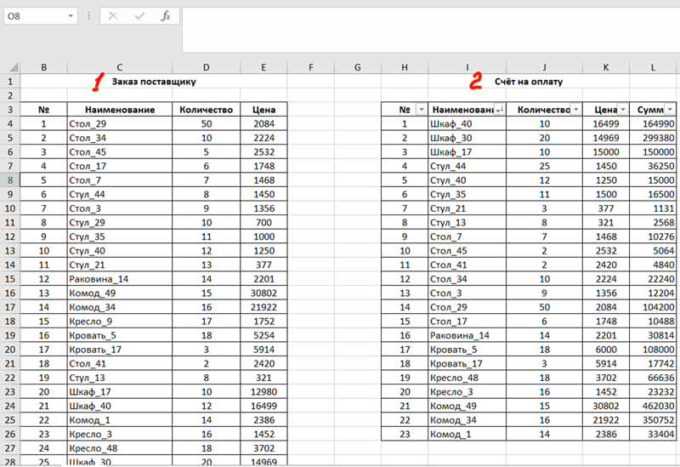Image resolution: width=680 pixels, height=467 pixels.
Task: Click the confirm checkmark formula bar icon
Action: pos(139,16)
